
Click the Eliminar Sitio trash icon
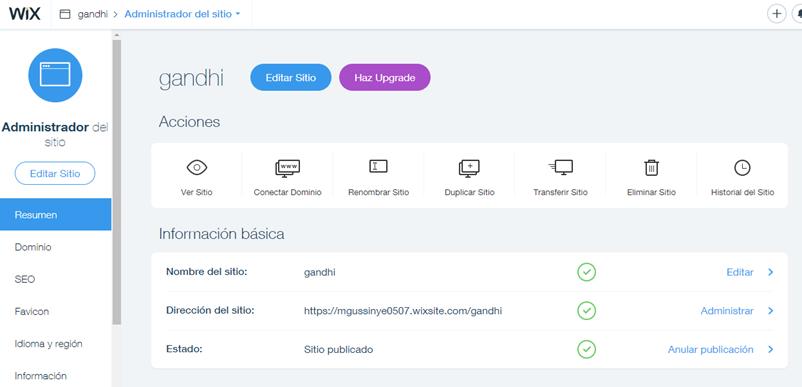651,167
